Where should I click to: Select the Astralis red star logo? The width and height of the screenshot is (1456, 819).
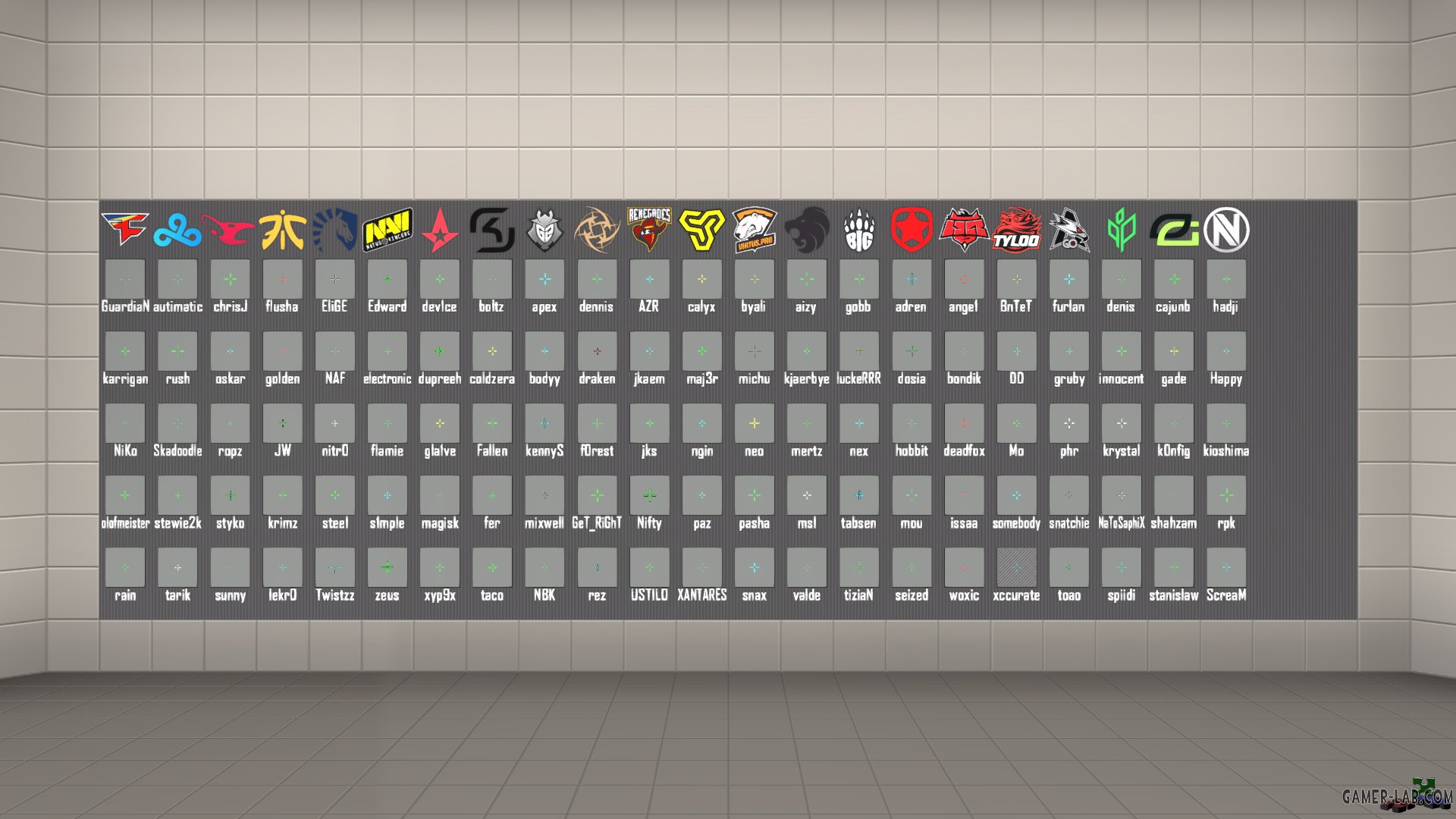(x=440, y=230)
